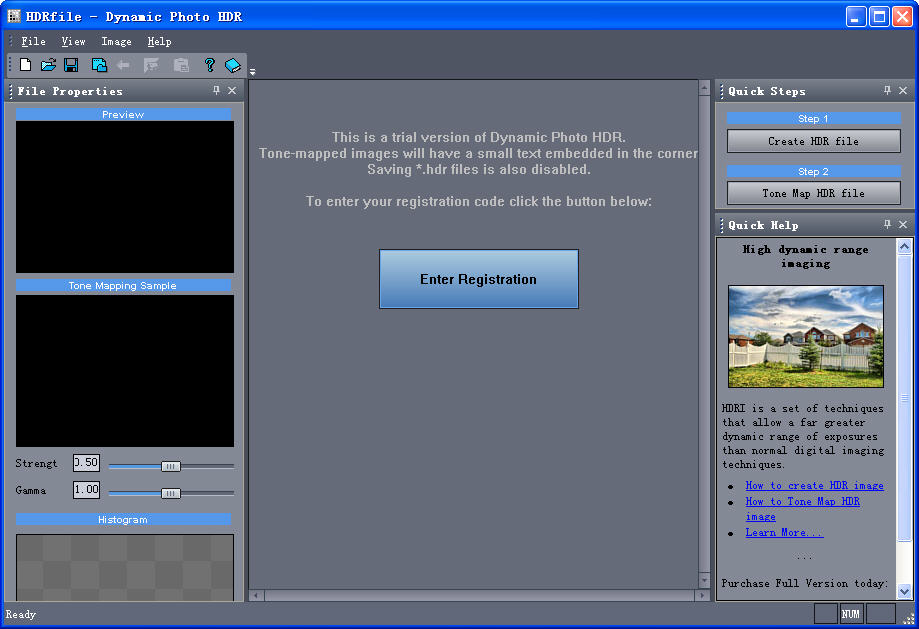
Task: Click the main view's vertical scroll up arrow
Action: click(x=704, y=89)
